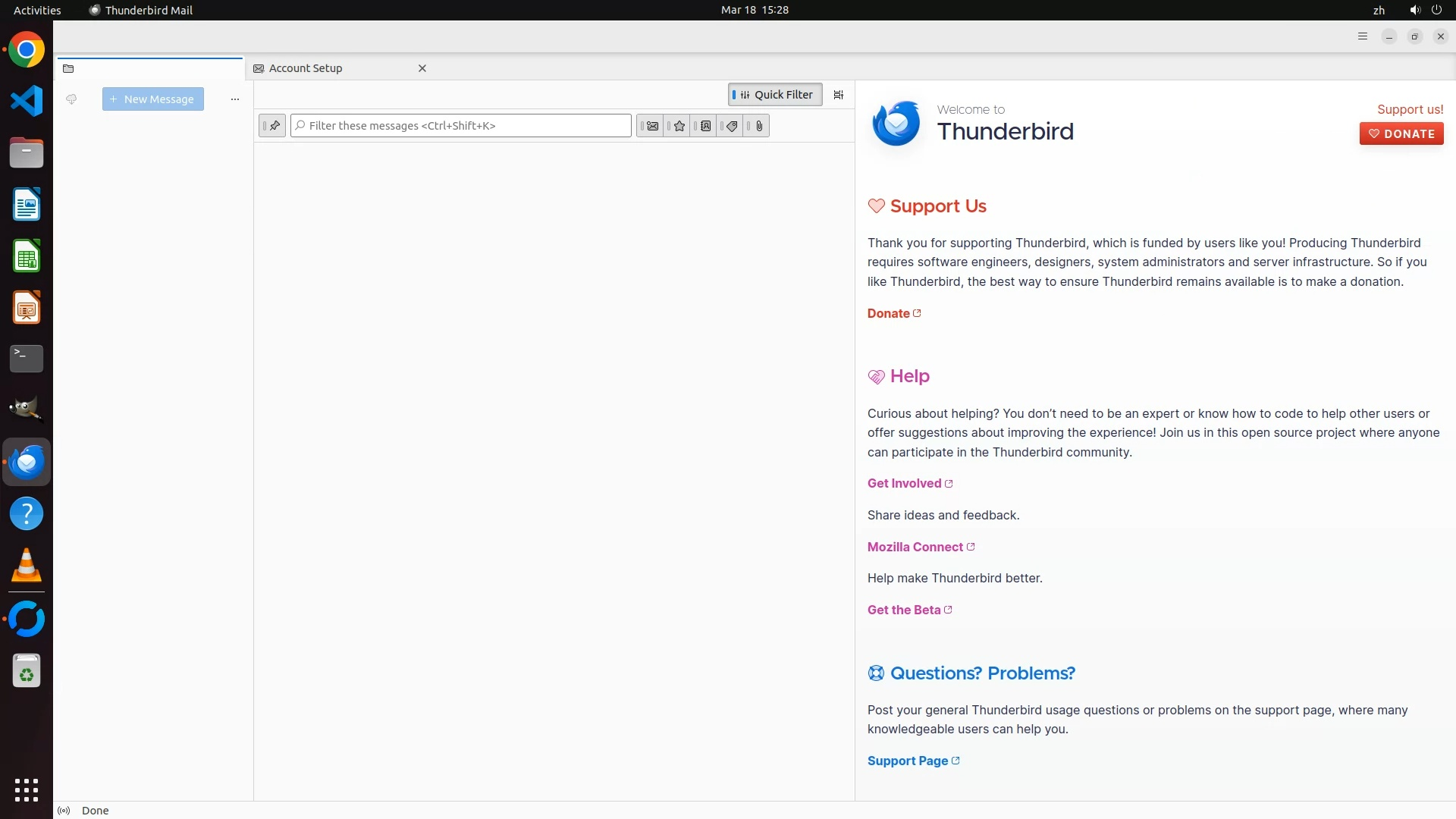Viewport: 1456px width, 819px height.
Task: Click the tags filter icon
Action: tap(732, 126)
